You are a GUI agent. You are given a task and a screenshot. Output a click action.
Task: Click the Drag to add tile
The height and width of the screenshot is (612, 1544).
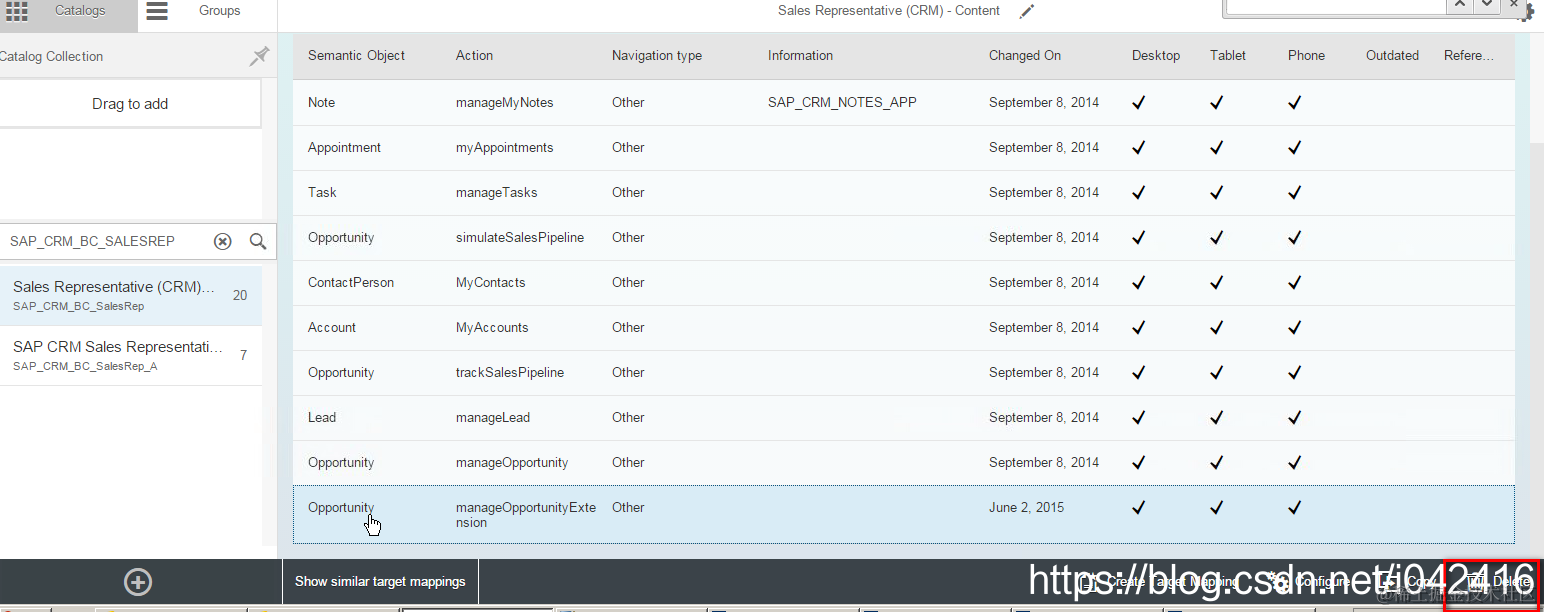(130, 104)
